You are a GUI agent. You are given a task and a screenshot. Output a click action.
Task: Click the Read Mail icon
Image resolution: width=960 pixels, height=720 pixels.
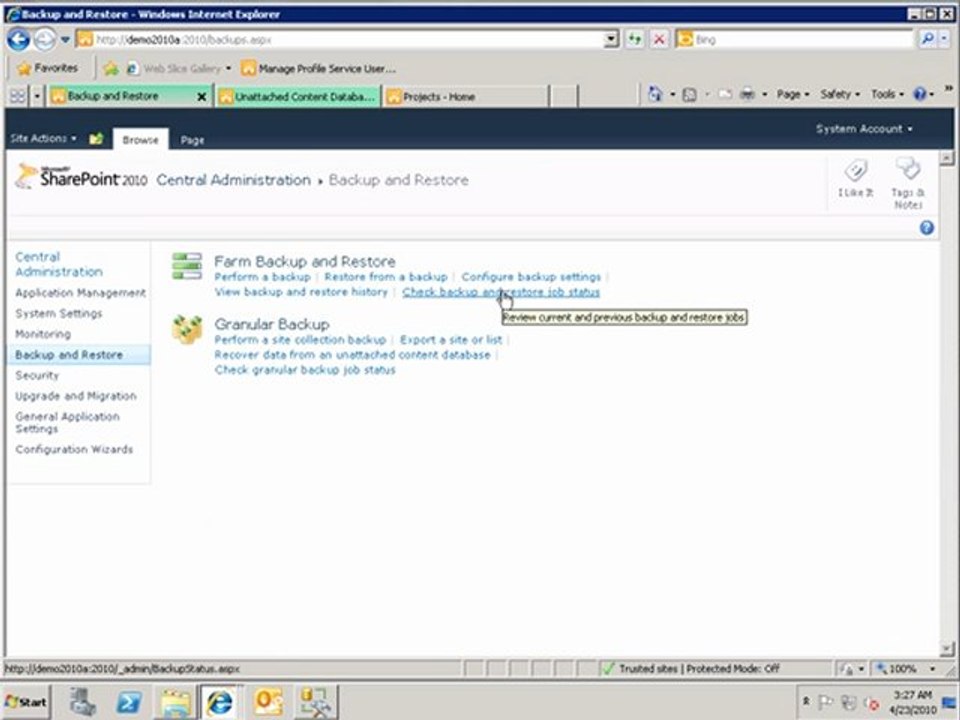coord(725,94)
